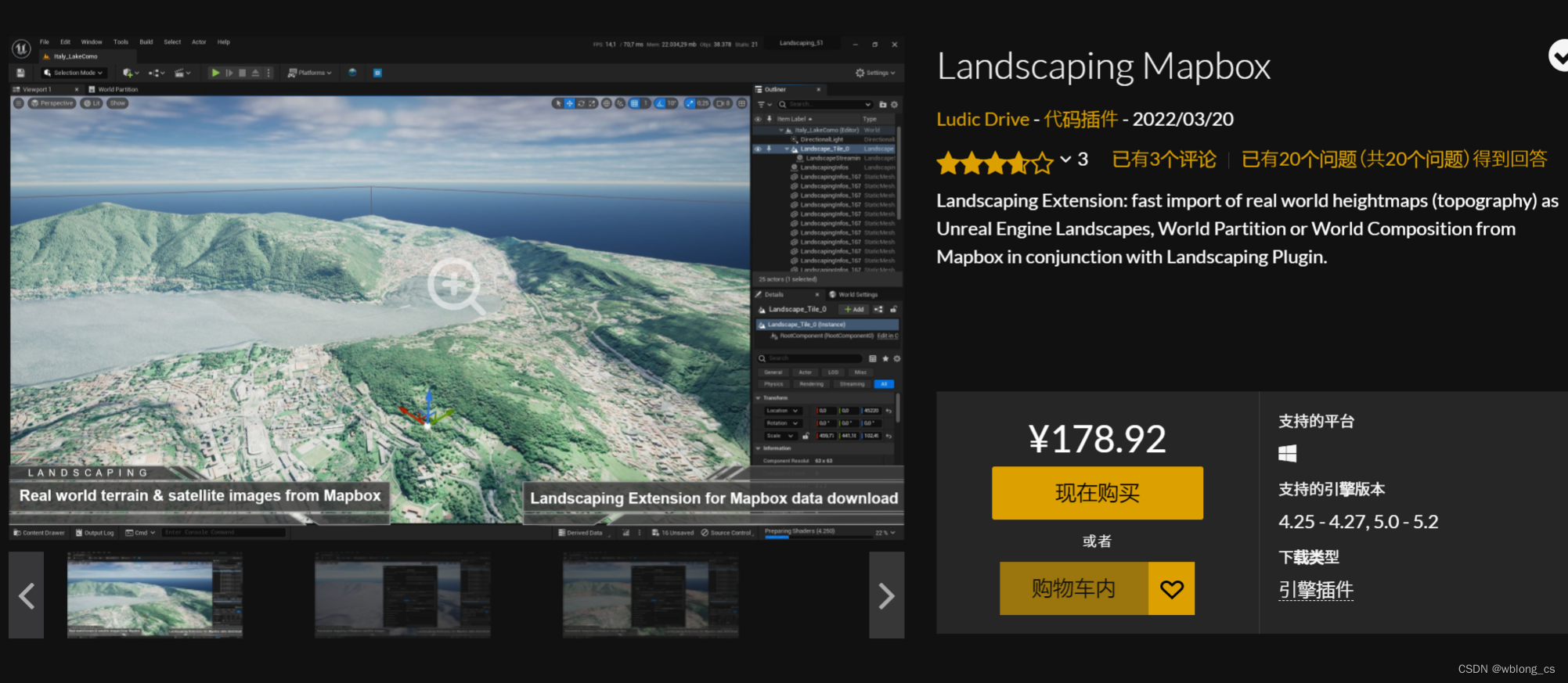The image size is (1568, 683).
Task: Click the 购物车内 cart button
Action: pos(1073,588)
